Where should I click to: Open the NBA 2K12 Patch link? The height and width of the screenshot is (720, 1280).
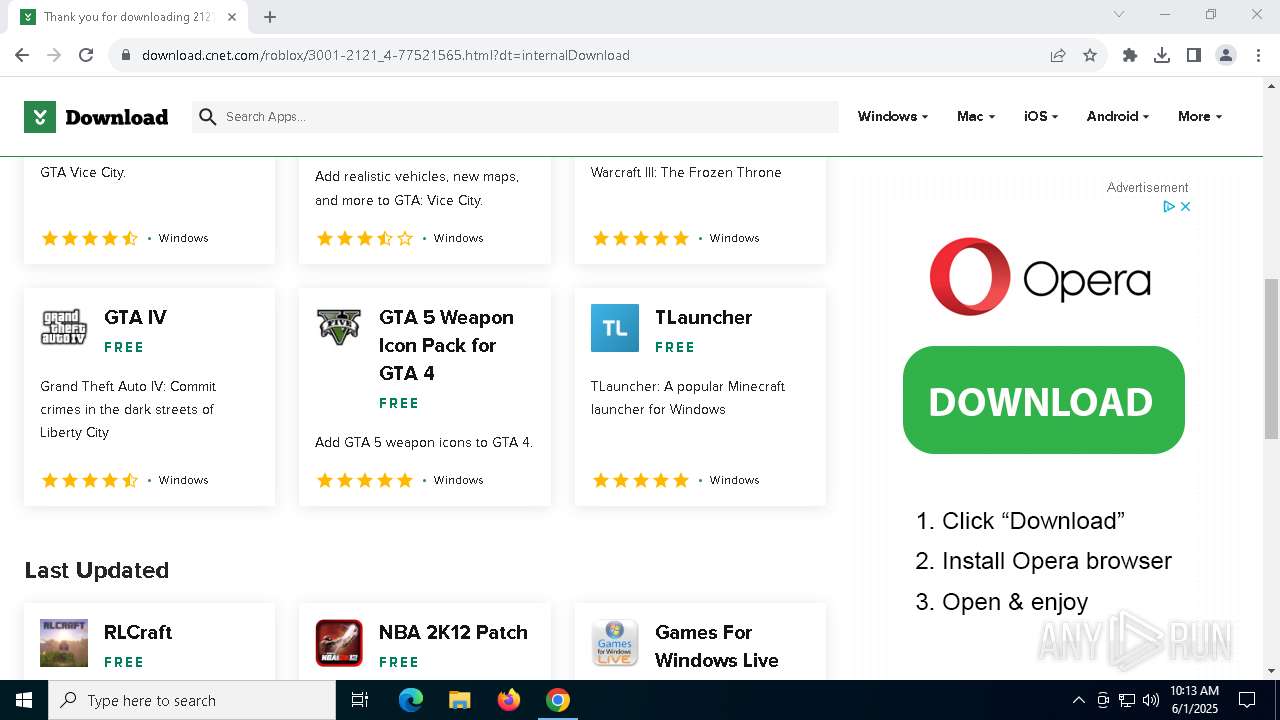[x=453, y=632]
